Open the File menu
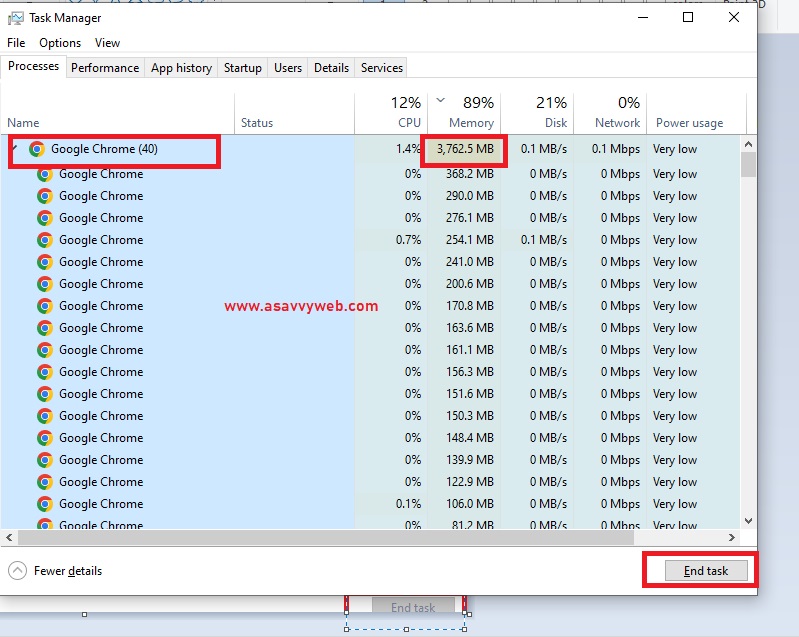This screenshot has width=799, height=637. click(16, 43)
